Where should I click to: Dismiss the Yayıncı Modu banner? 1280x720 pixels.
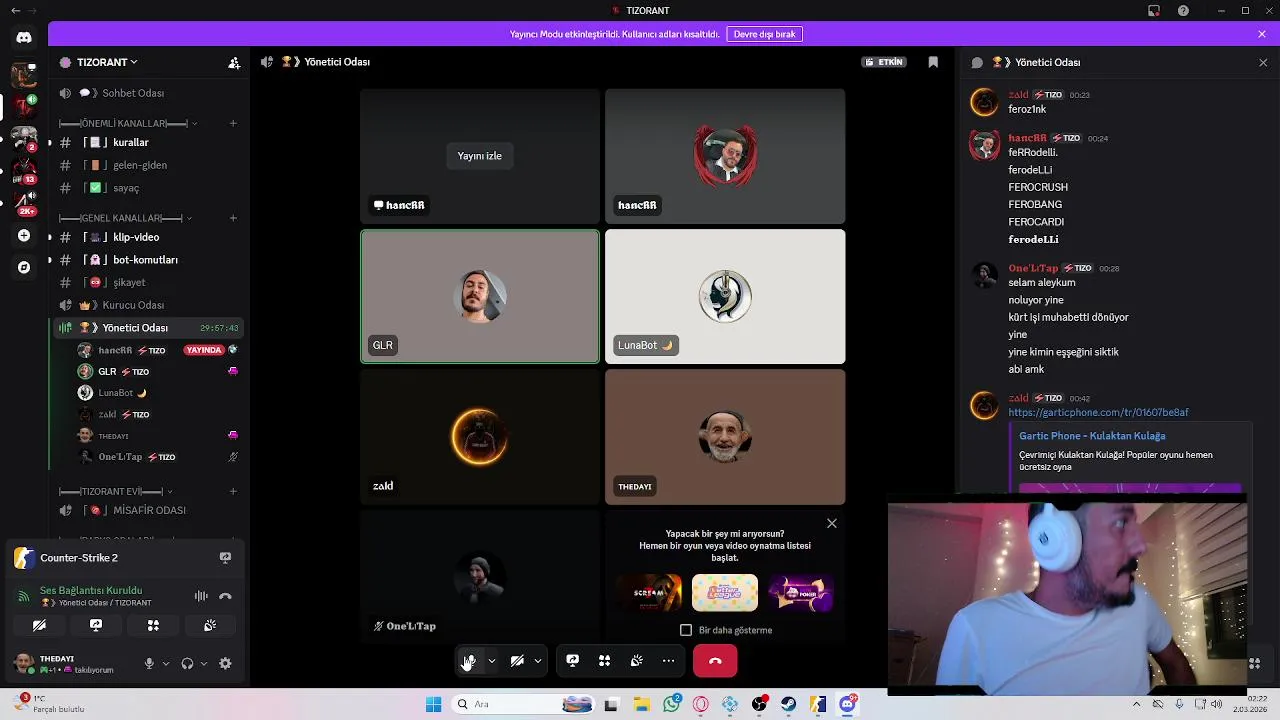[1262, 34]
